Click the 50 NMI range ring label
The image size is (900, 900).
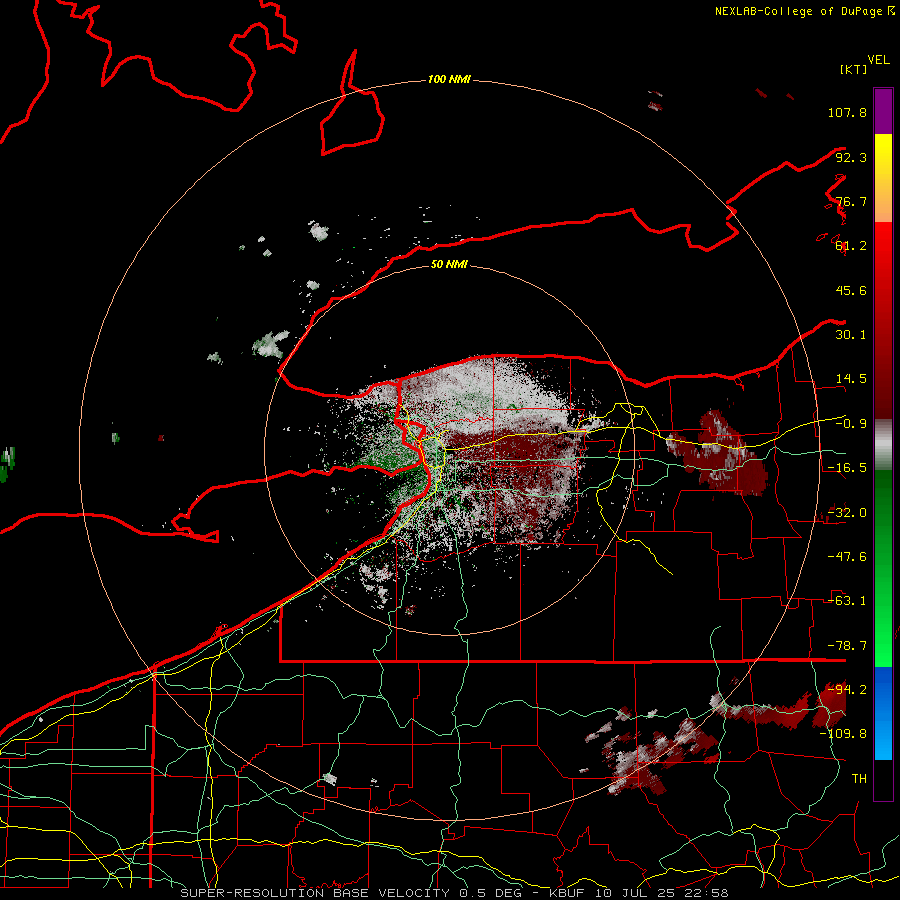(x=449, y=264)
